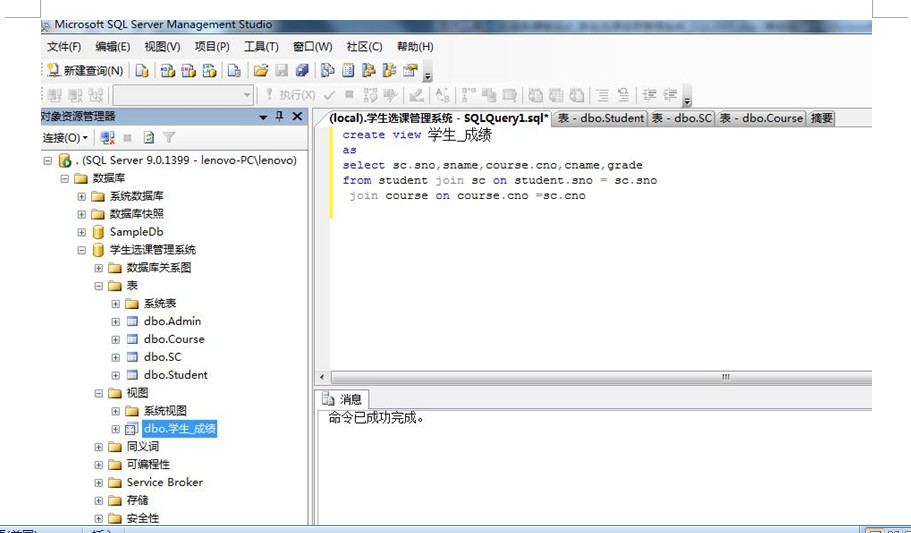Click the Refresh icon in Object Explorer
The image size is (911, 533).
(149, 138)
